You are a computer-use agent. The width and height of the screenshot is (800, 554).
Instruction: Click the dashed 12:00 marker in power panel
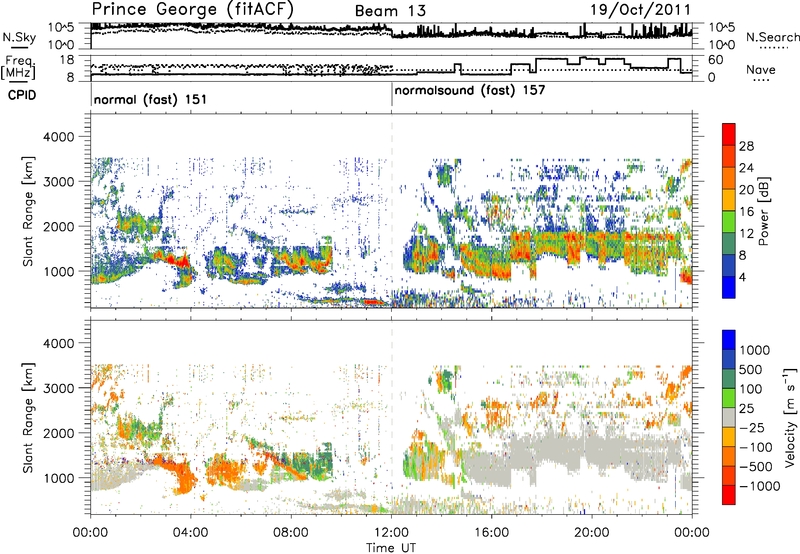coord(392,211)
